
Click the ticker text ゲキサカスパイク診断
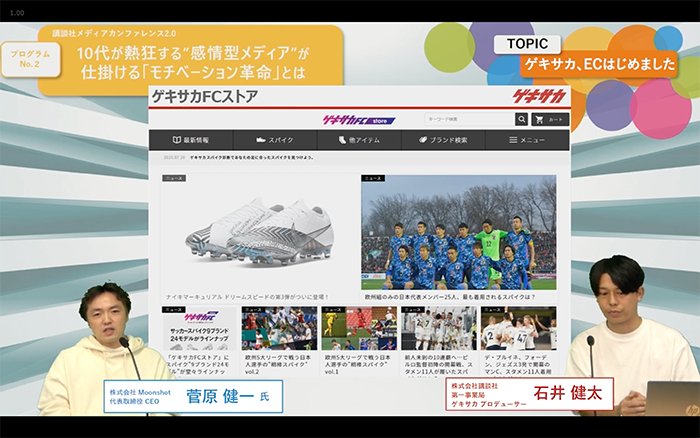tap(252, 158)
